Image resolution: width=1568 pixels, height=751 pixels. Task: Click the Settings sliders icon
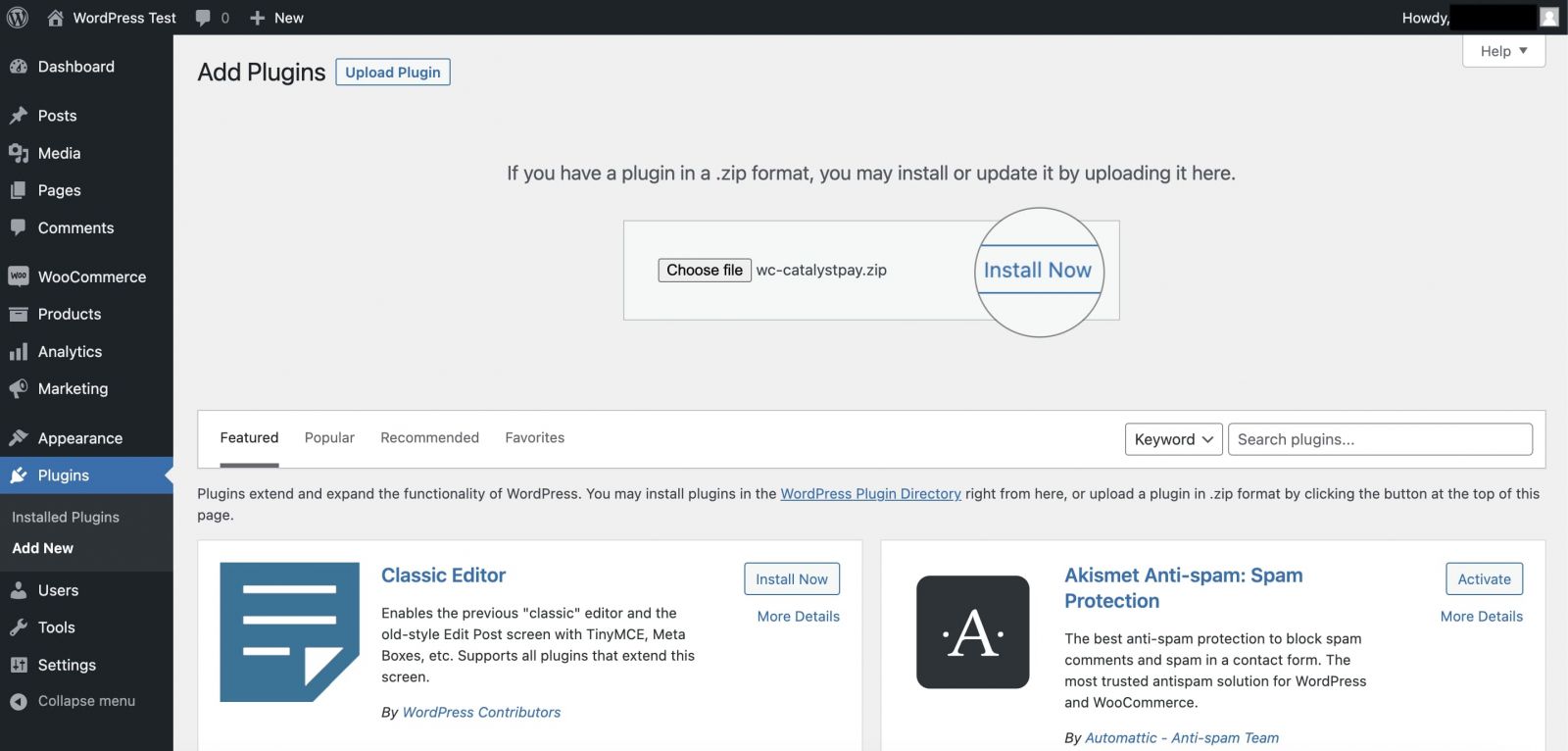(x=18, y=665)
